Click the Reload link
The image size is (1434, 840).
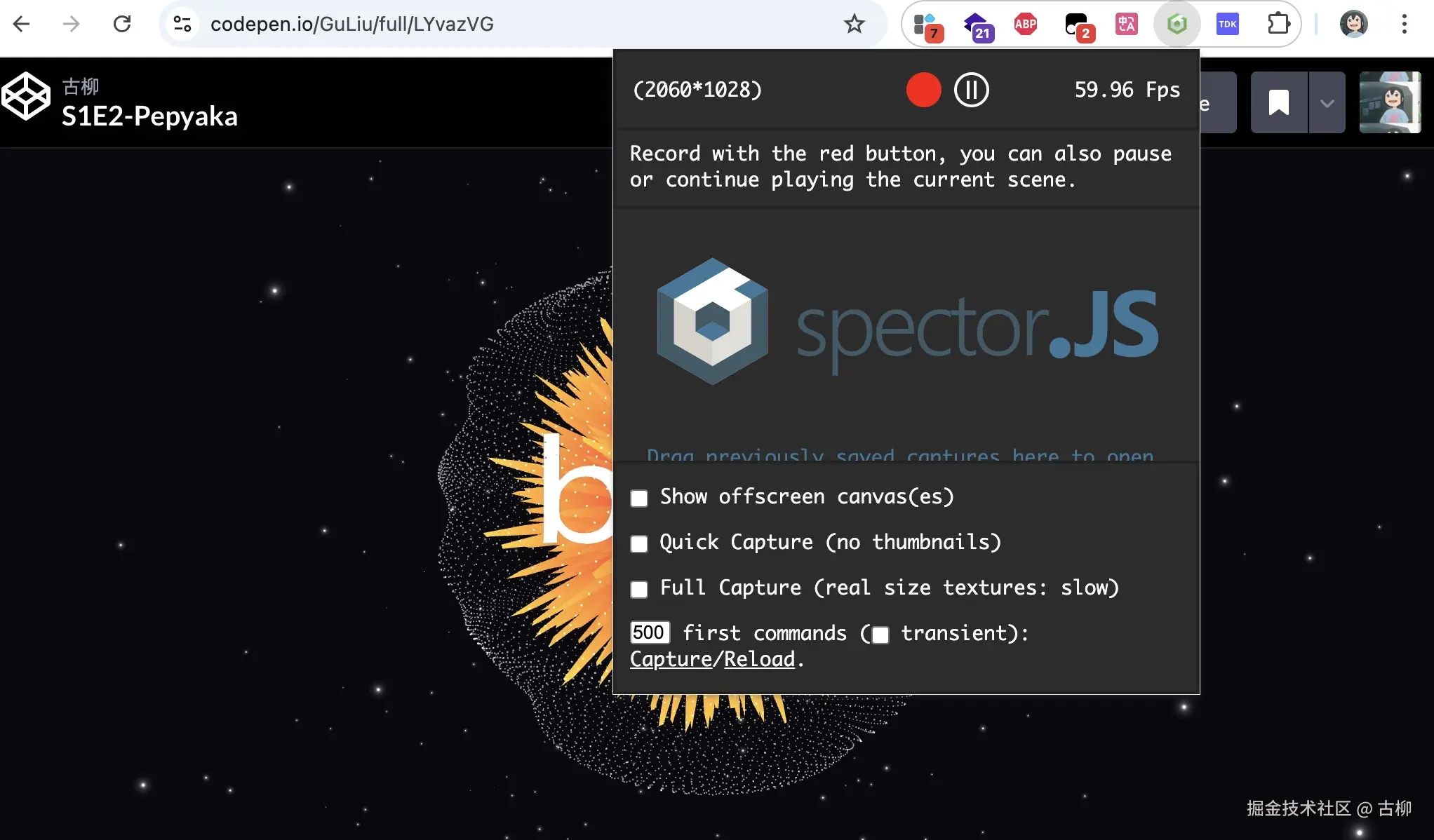pos(759,660)
